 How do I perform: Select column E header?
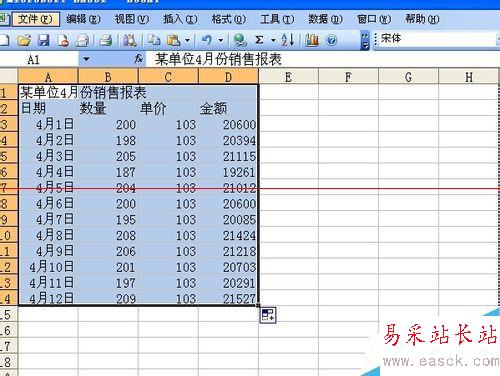pos(288,77)
